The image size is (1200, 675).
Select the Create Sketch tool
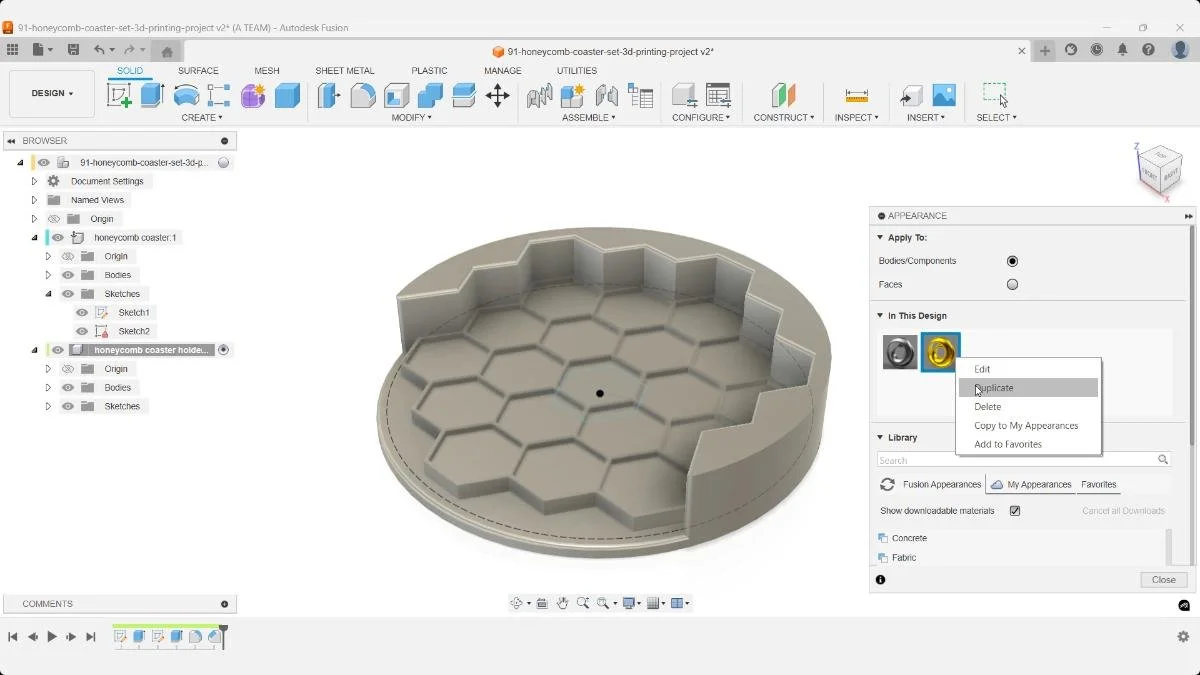tap(120, 94)
